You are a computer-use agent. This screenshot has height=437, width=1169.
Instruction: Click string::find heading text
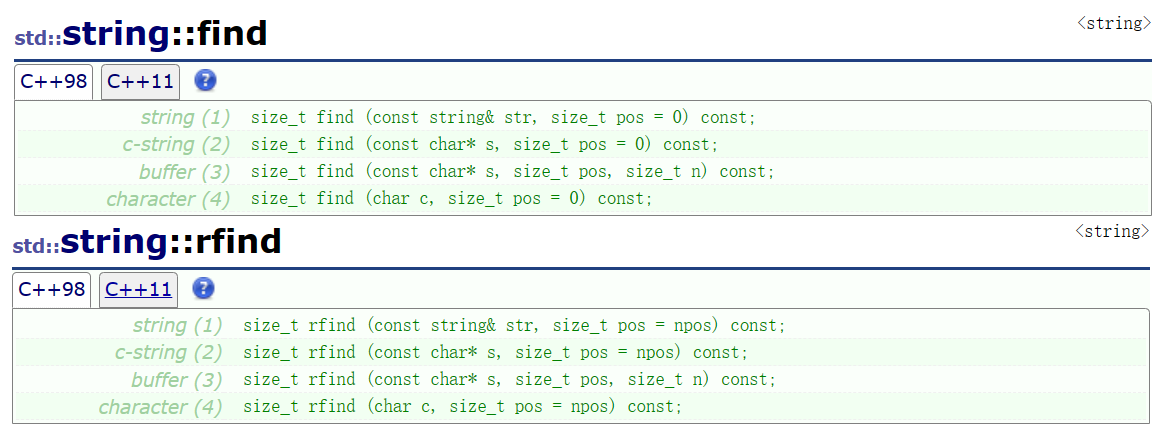pos(165,34)
